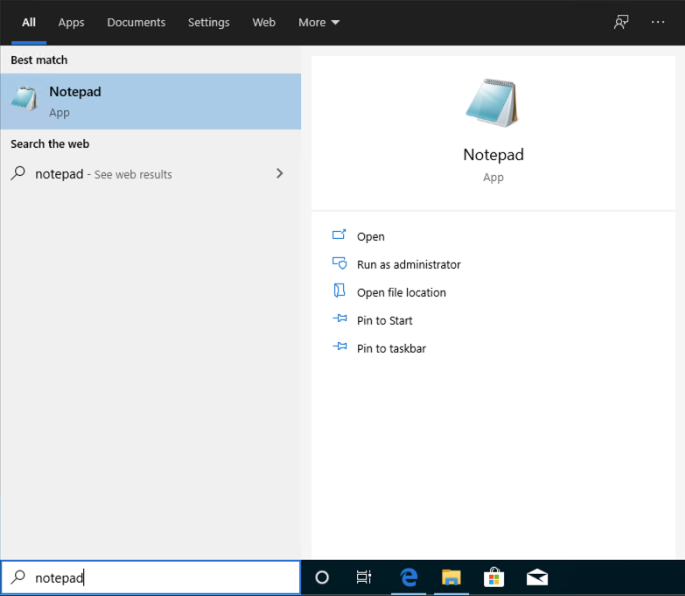The image size is (685, 596).
Task: Click the magnifier icon beside web result
Action: [18, 173]
